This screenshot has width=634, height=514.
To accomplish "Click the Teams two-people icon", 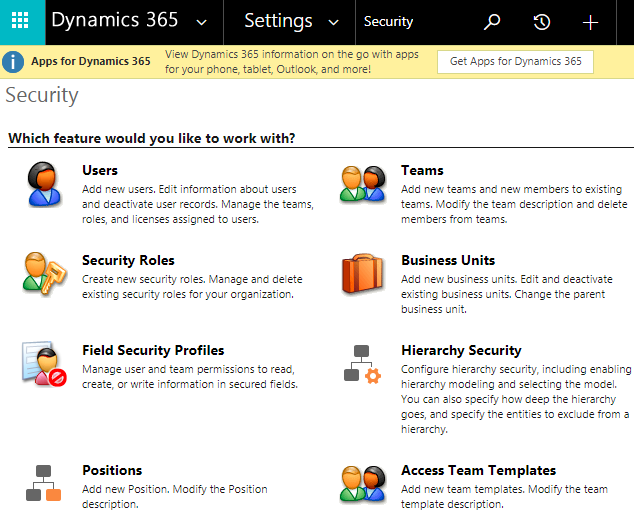I will (363, 184).
